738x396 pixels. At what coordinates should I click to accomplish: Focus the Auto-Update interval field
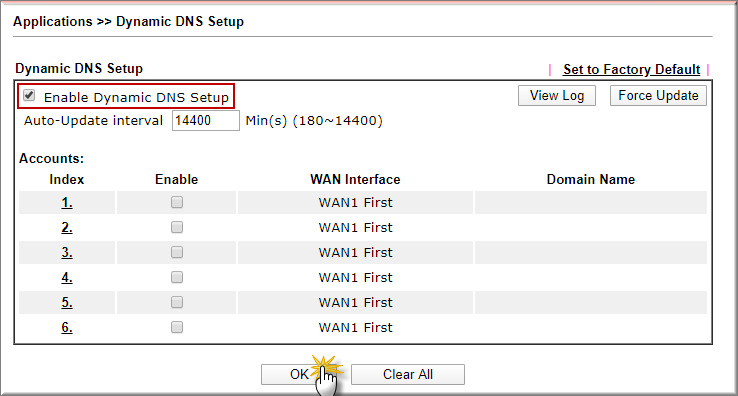206,121
